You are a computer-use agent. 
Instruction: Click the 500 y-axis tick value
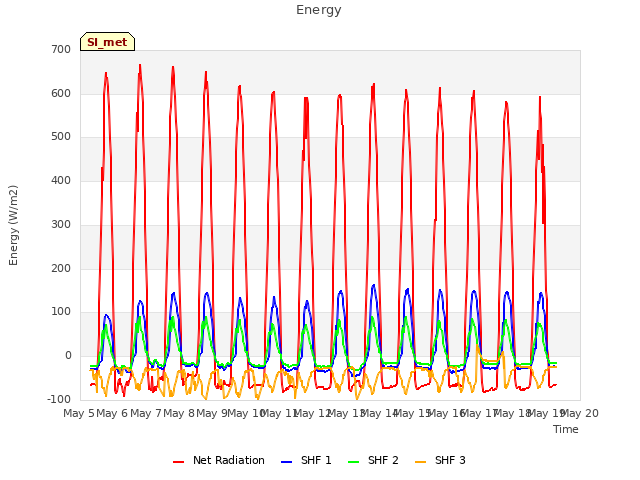tap(61, 137)
